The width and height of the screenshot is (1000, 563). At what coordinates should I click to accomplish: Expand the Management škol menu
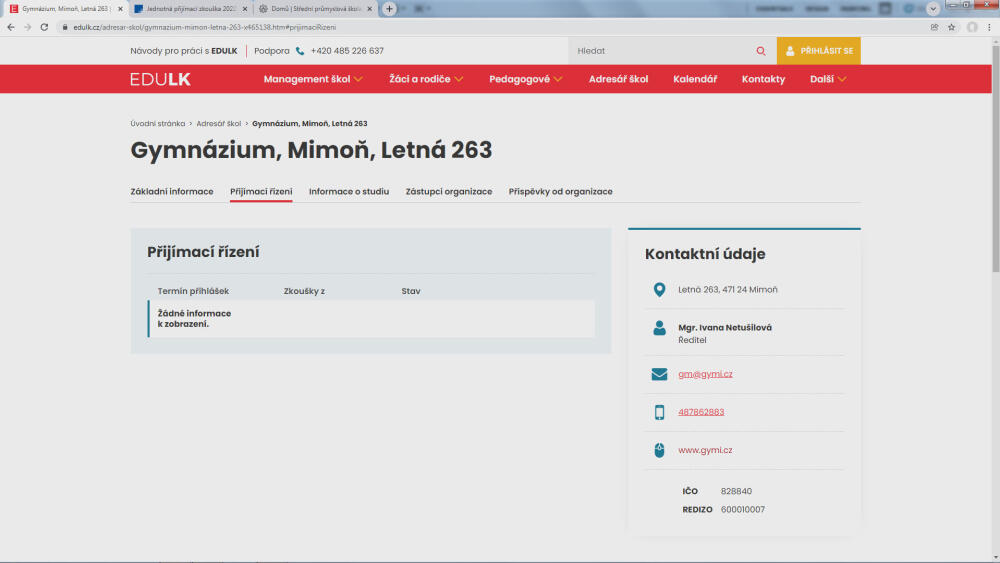point(313,79)
